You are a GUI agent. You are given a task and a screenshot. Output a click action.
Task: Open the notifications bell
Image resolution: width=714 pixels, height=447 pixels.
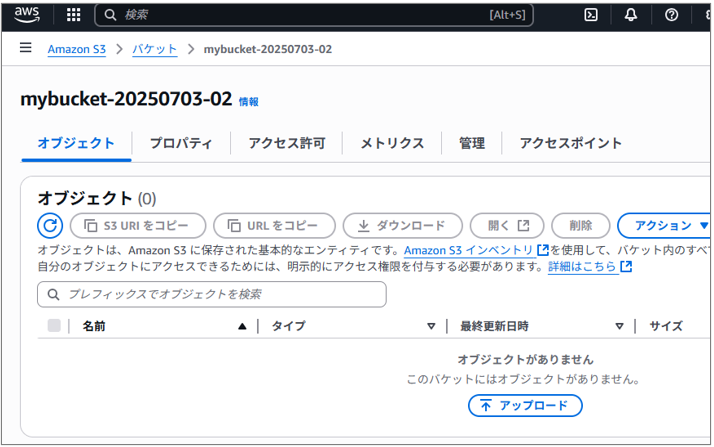point(631,15)
